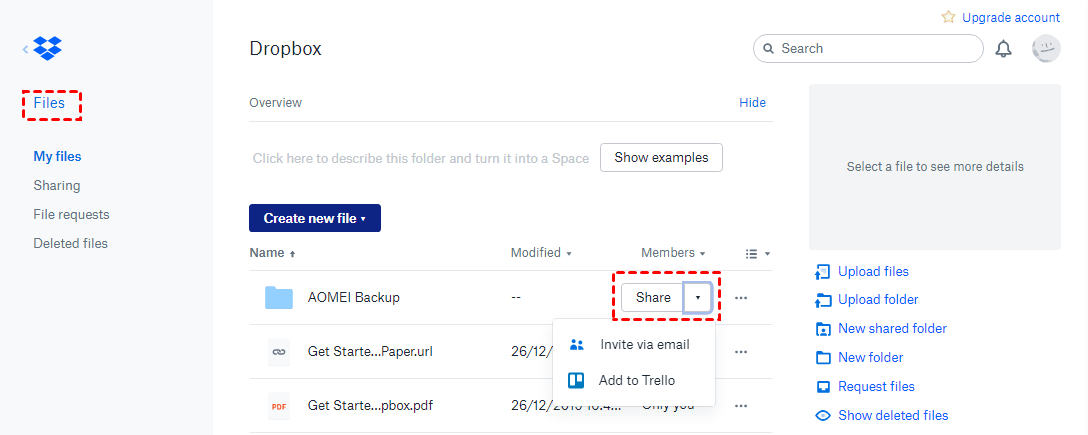Open the account avatar menu
The height and width of the screenshot is (435, 1088).
tap(1046, 49)
